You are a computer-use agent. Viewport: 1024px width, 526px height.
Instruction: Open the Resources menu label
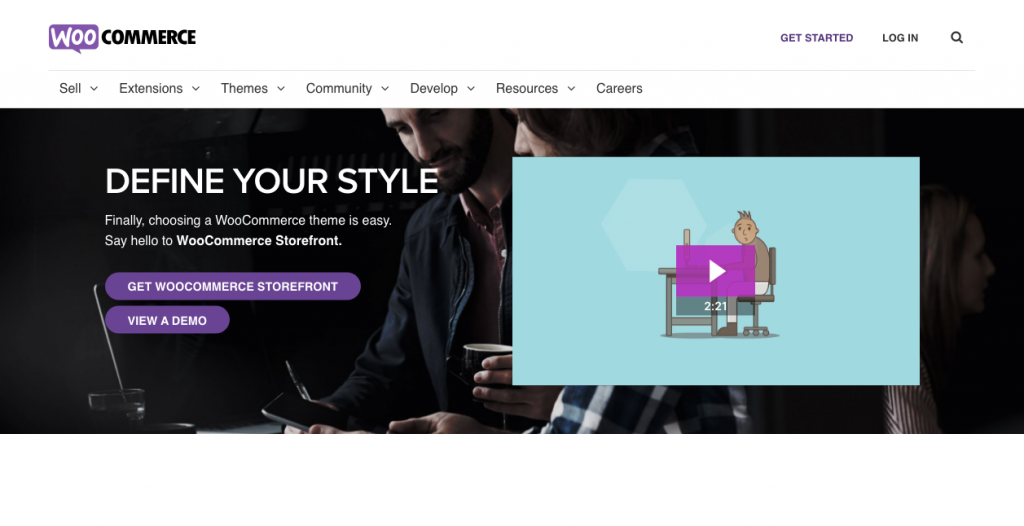click(527, 88)
